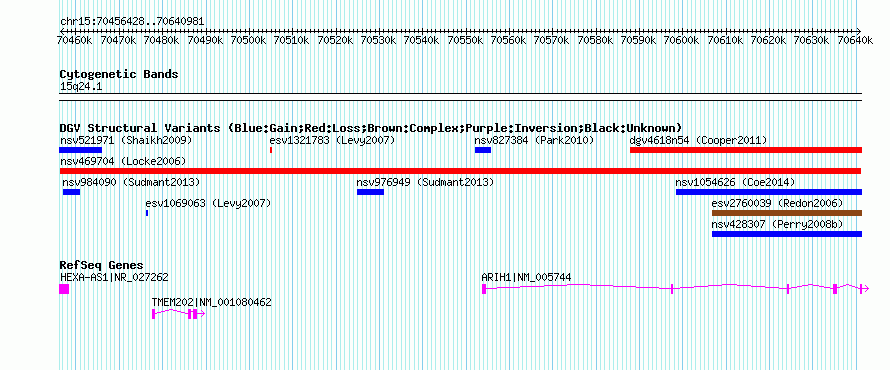Image resolution: width=890 pixels, height=370 pixels.
Task: Click the 70540k ruler tick label
Action: tap(422, 40)
